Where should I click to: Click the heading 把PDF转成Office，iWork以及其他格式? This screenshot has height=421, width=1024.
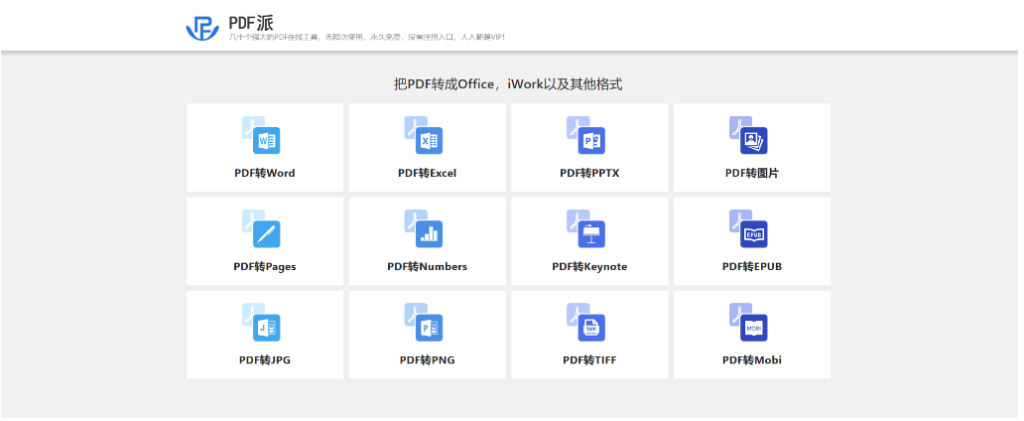tap(508, 84)
